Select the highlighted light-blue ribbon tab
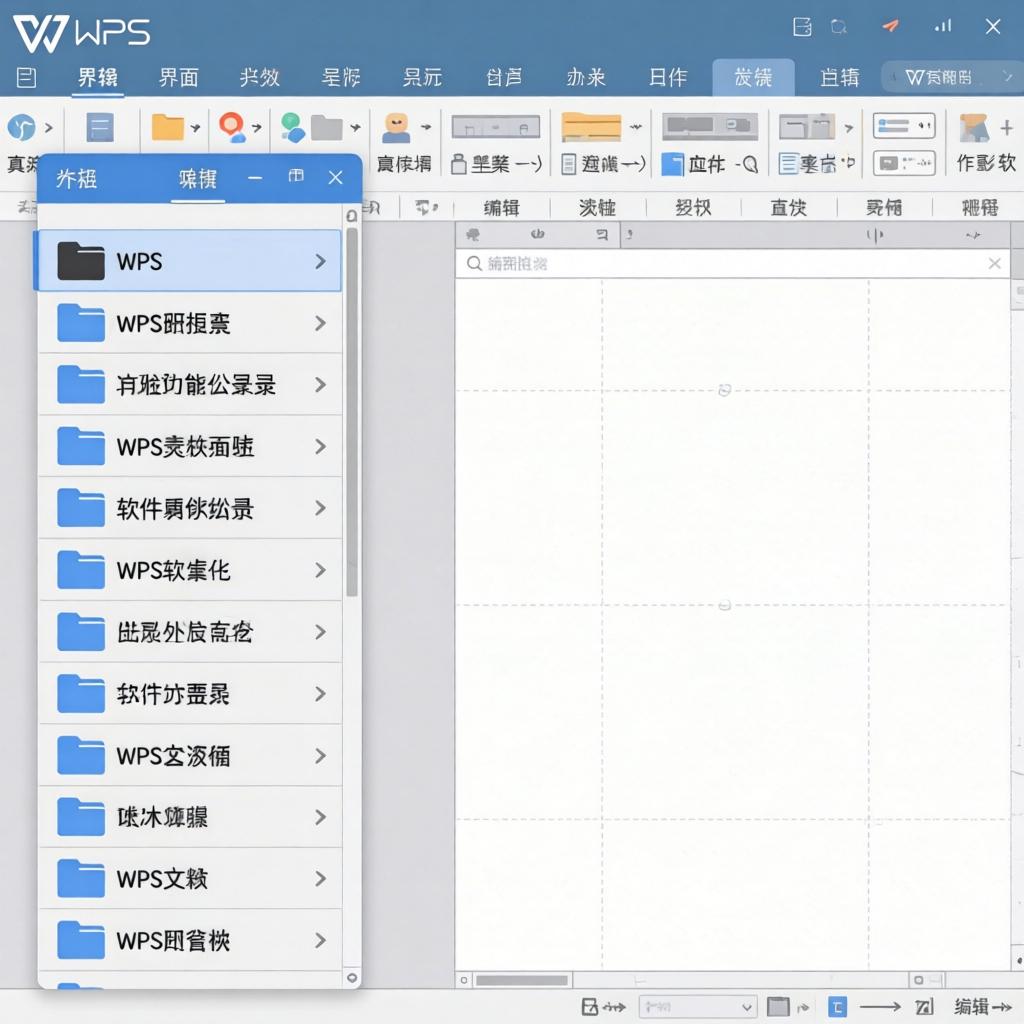 pyautogui.click(x=753, y=78)
